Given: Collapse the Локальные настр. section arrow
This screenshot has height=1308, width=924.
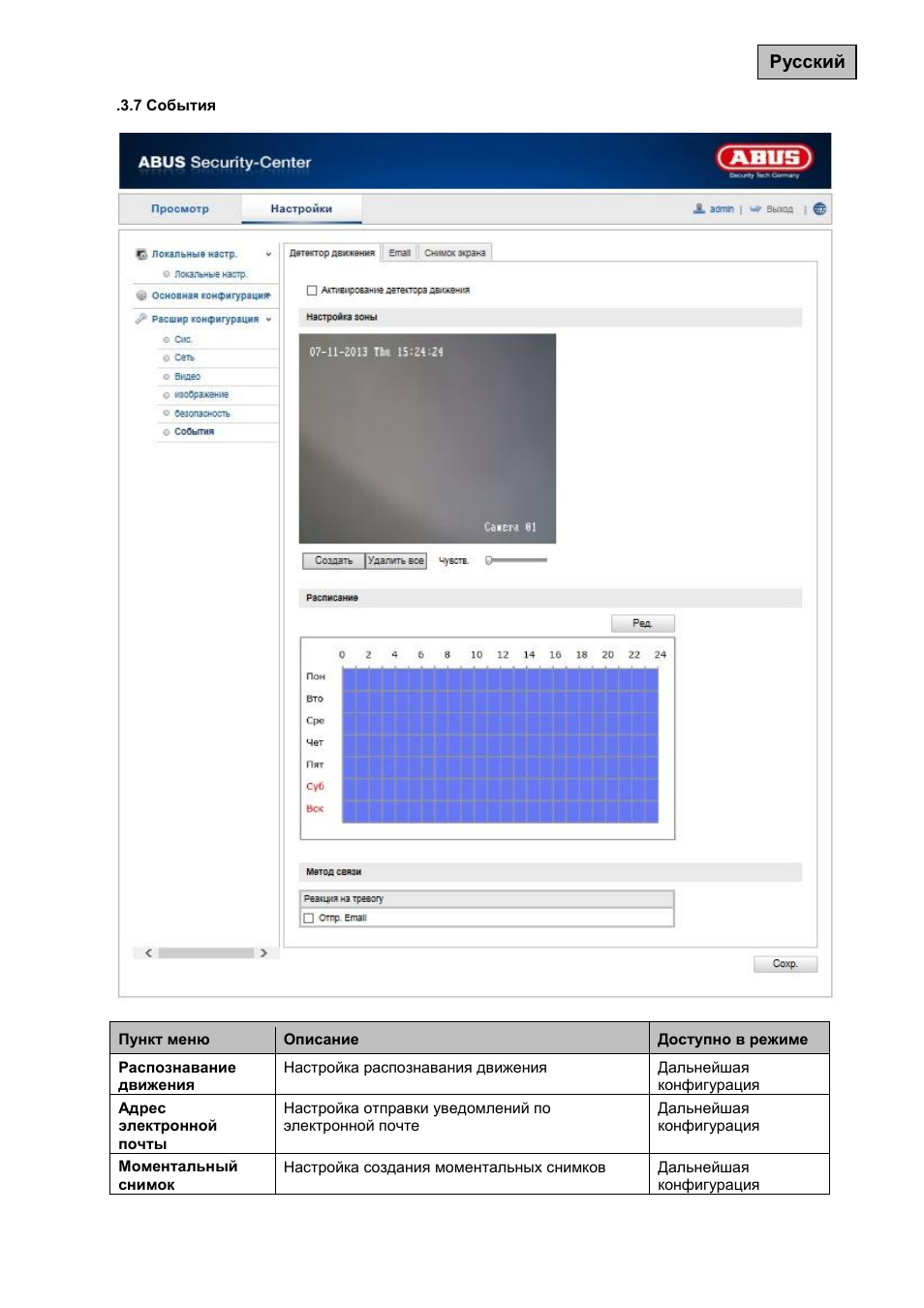Looking at the screenshot, I should click(268, 254).
